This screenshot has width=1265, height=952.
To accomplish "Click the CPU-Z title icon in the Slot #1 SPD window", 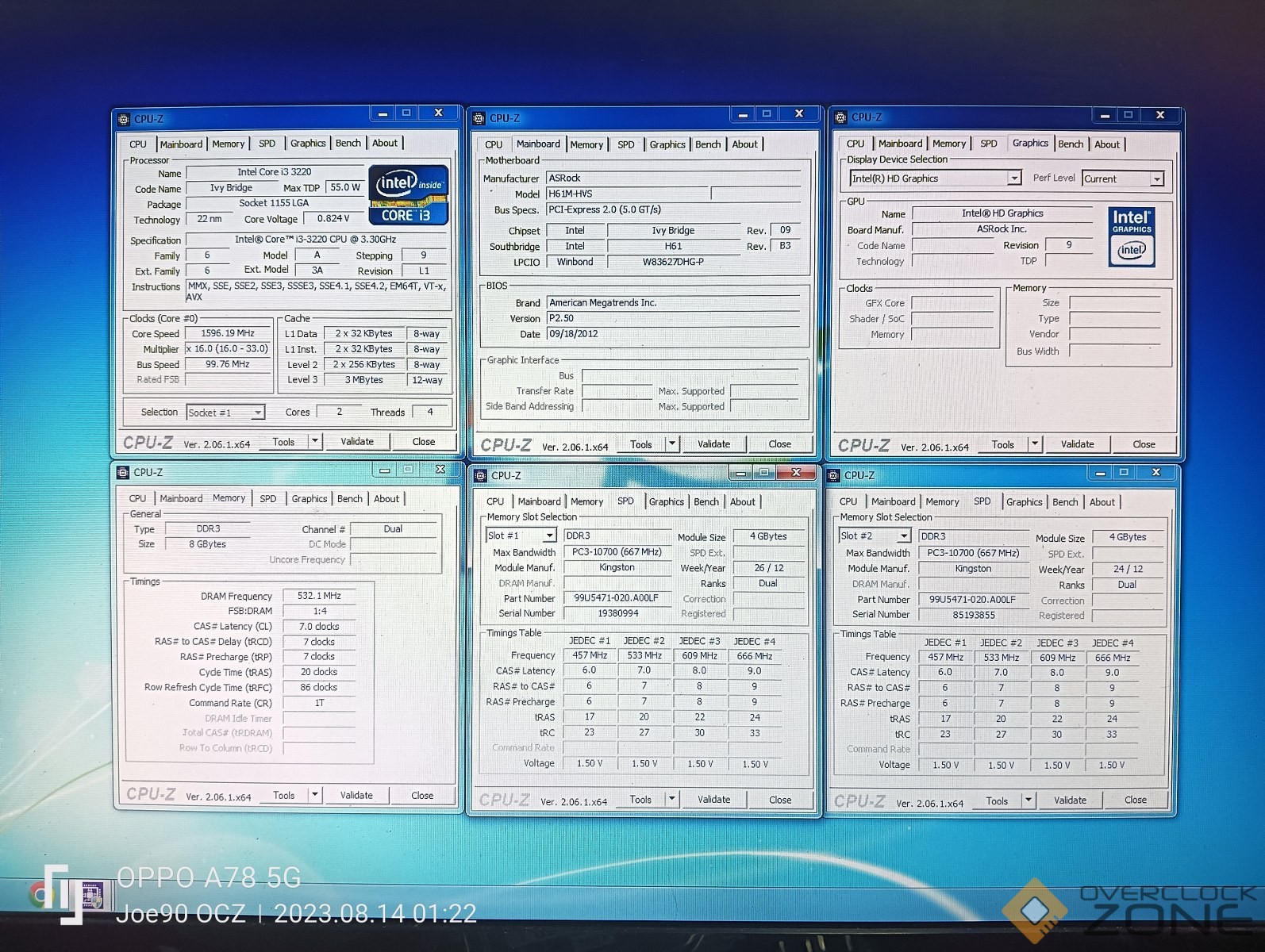I will [x=480, y=475].
